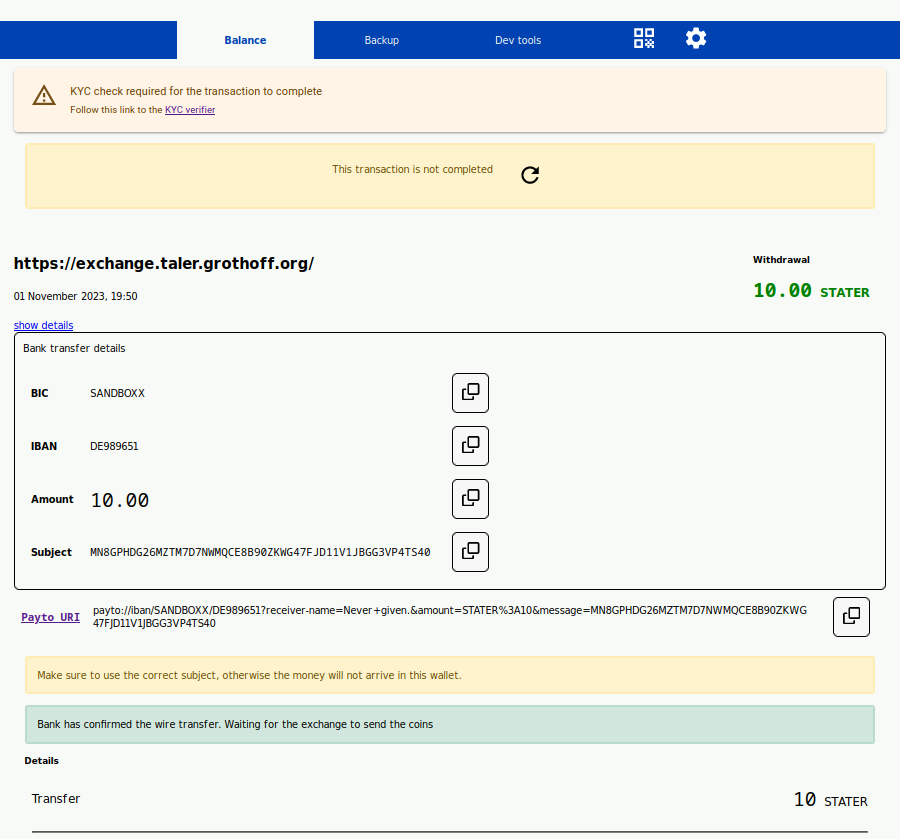Copy the Amount 10.00 value
Screen dimensions: 900x839
click(x=470, y=499)
